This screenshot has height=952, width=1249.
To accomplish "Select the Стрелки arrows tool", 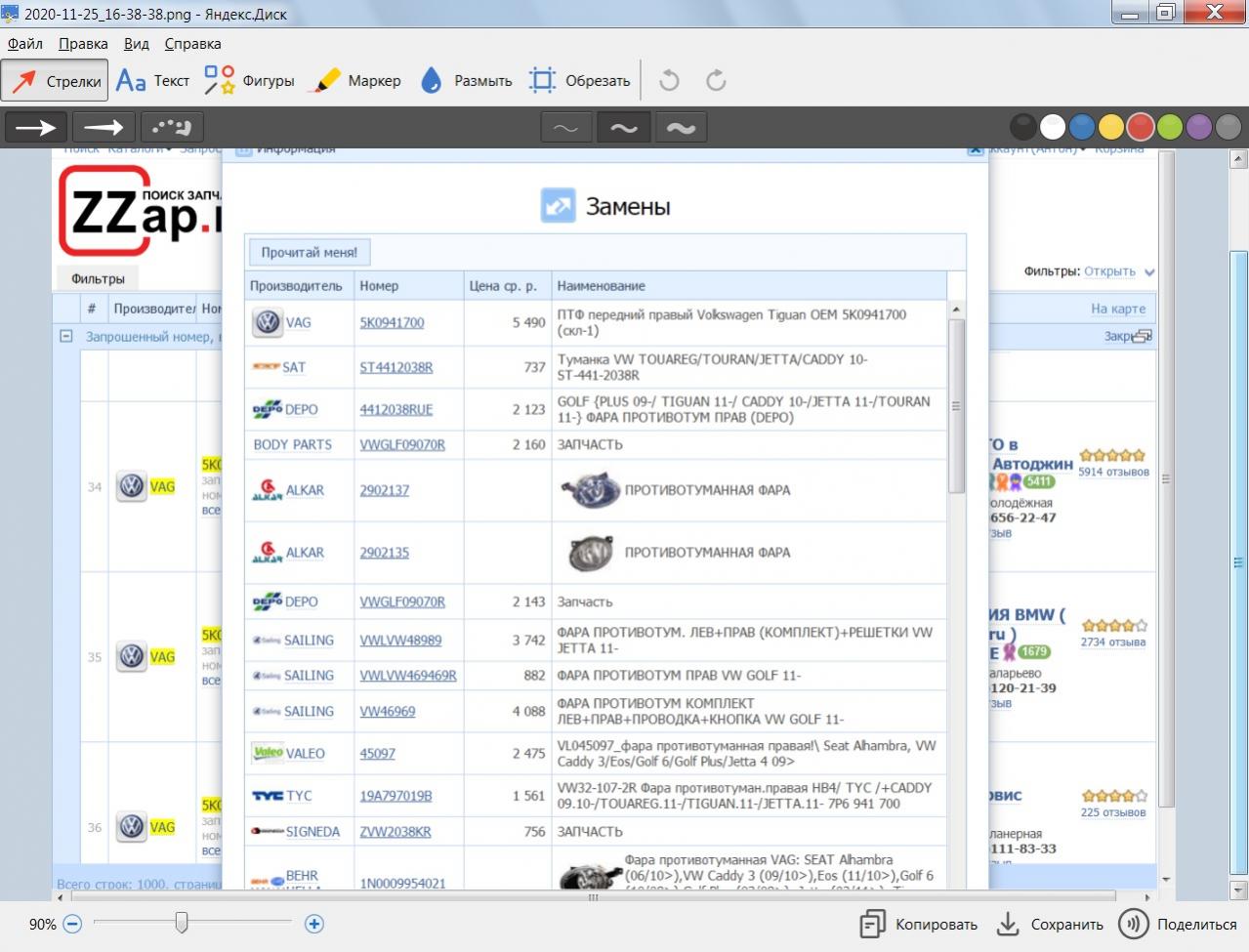I will coord(55,81).
